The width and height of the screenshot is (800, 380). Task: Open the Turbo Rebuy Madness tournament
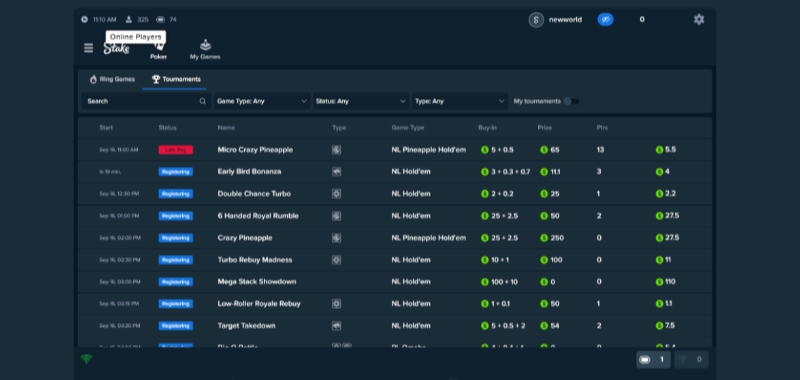point(255,260)
